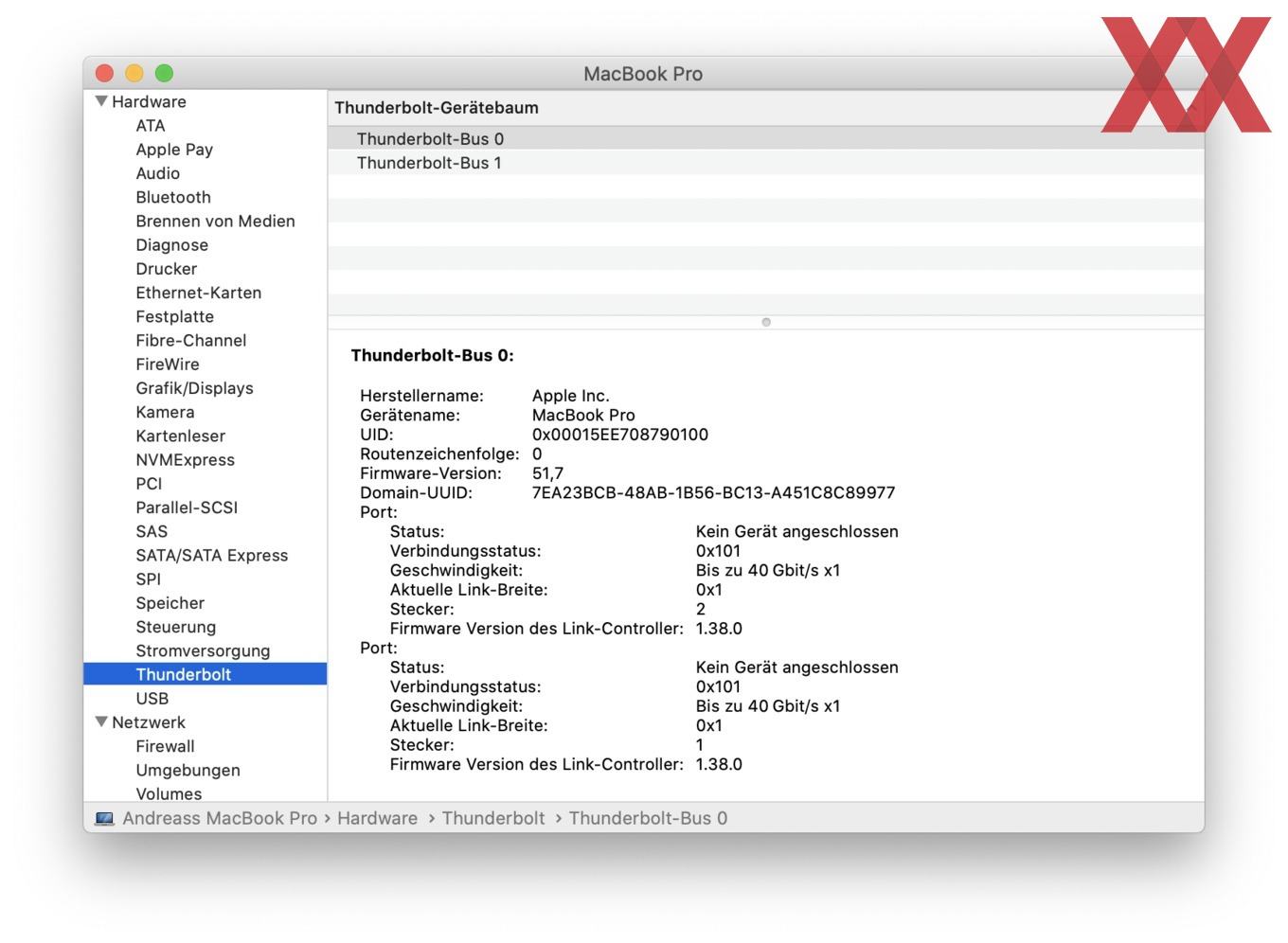This screenshot has width=1288, height=943.
Task: Click Hardware in the path bar
Action: 377,818
